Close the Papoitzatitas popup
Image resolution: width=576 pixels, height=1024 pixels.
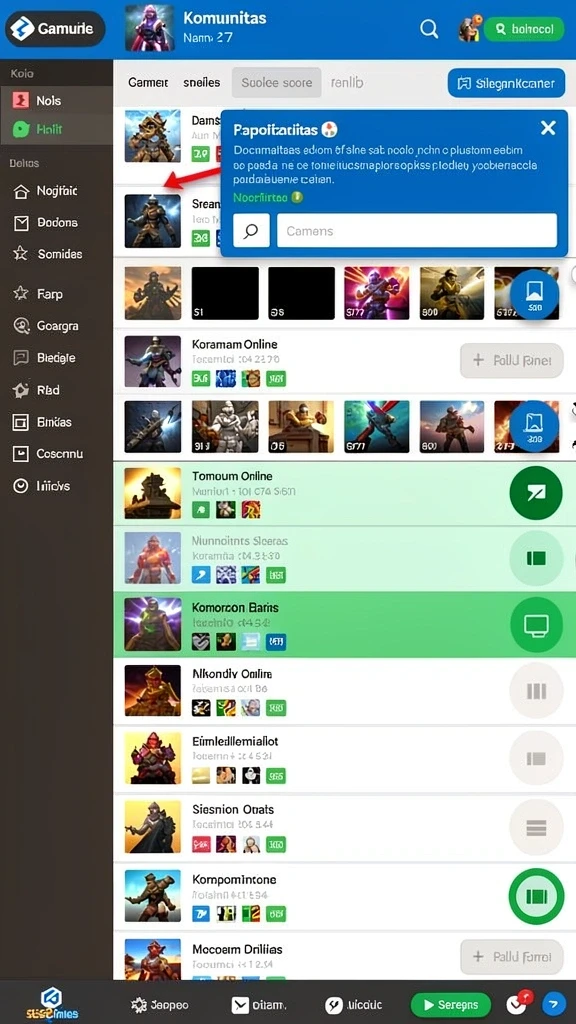pyautogui.click(x=549, y=128)
